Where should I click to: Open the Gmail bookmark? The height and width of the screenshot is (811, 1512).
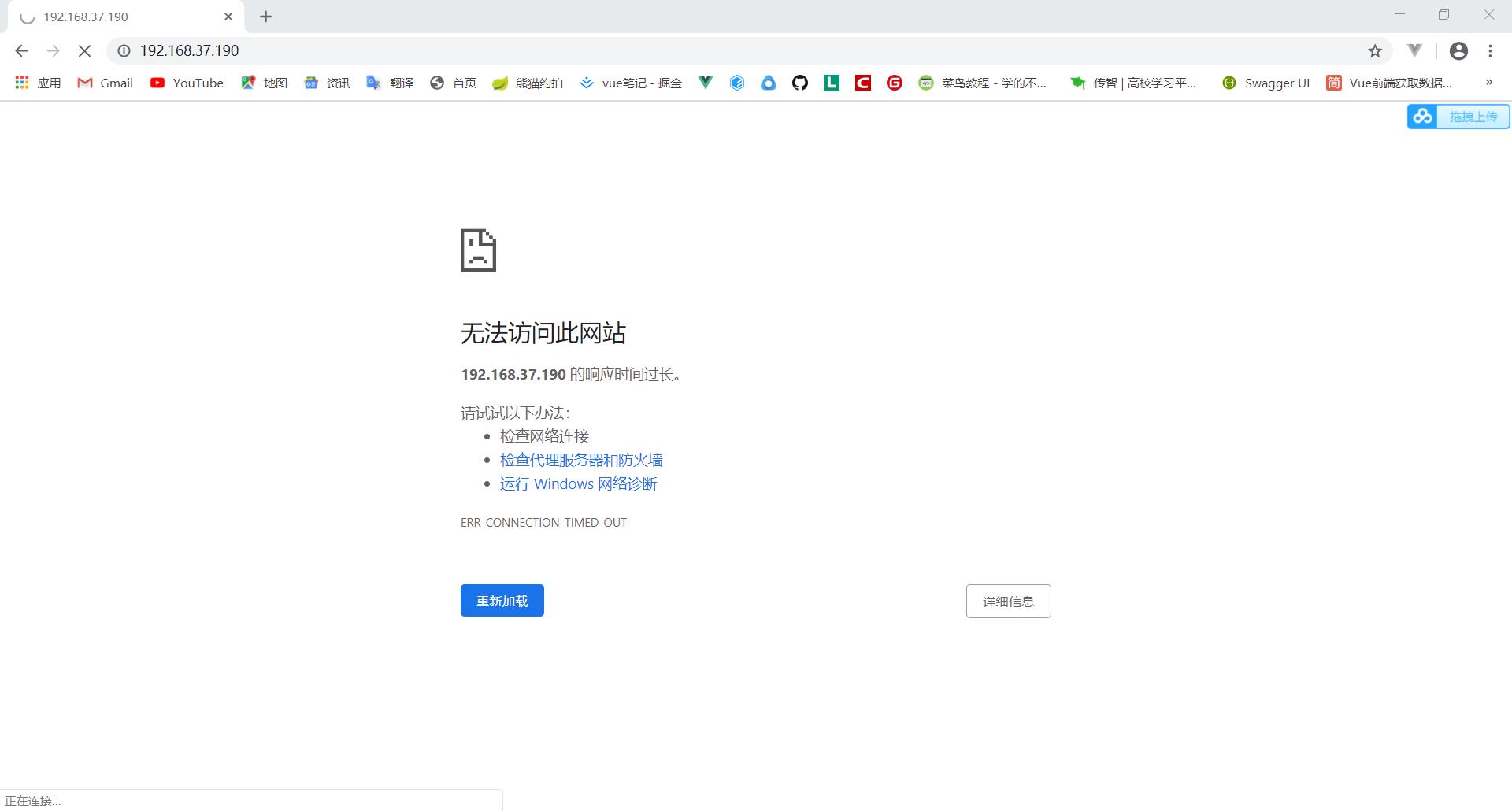pos(105,83)
